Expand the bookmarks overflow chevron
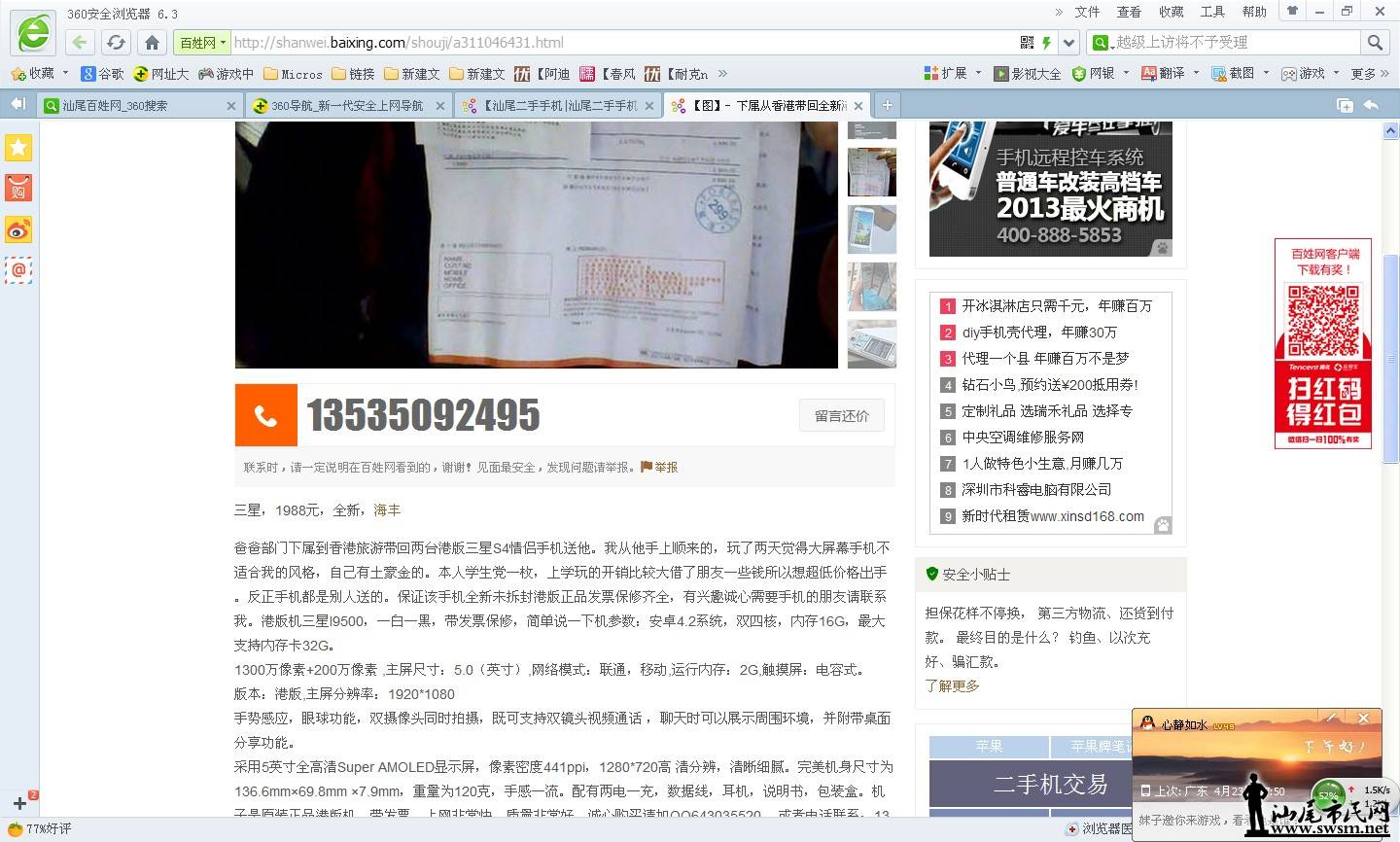This screenshot has height=842, width=1400. coord(722,73)
